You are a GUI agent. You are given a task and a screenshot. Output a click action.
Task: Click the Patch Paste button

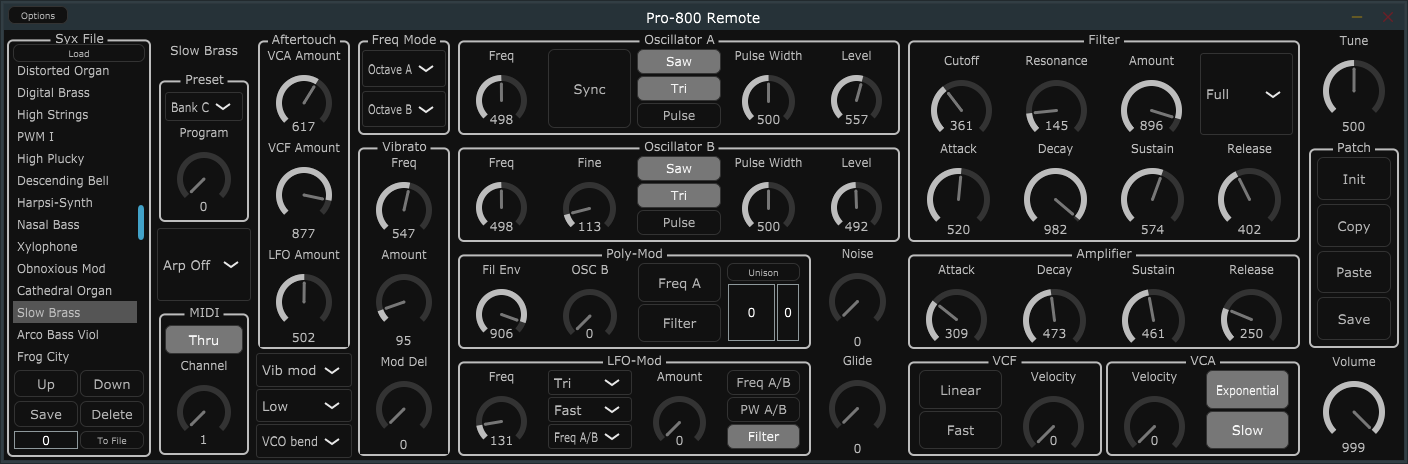(x=1353, y=272)
